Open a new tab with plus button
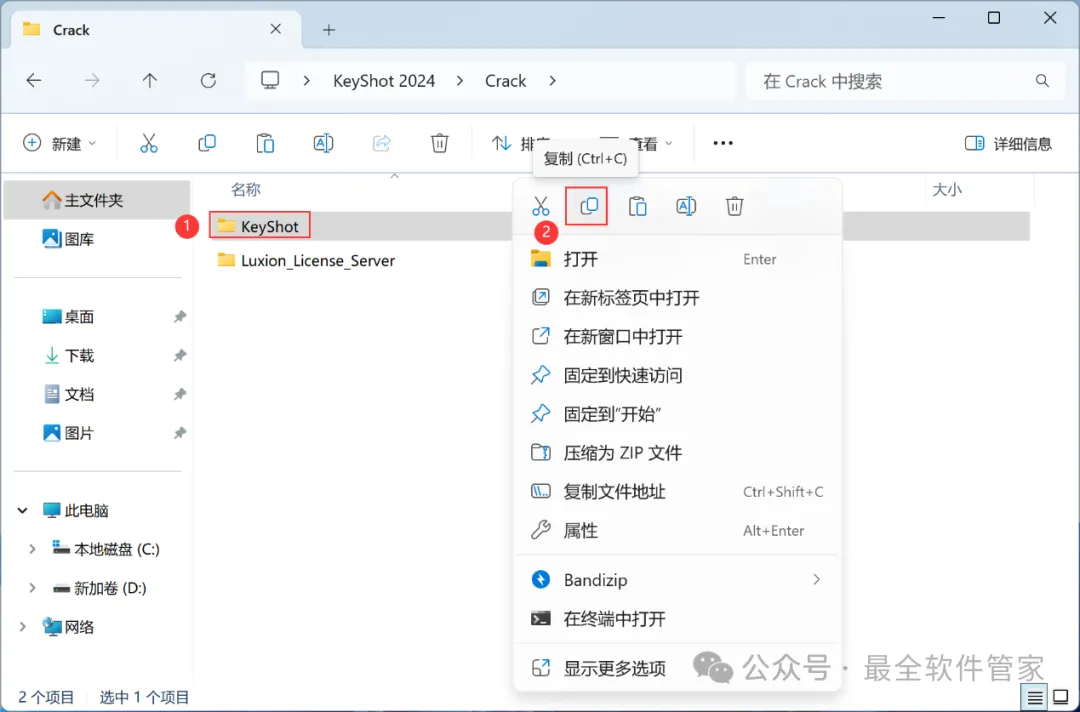 click(x=329, y=30)
